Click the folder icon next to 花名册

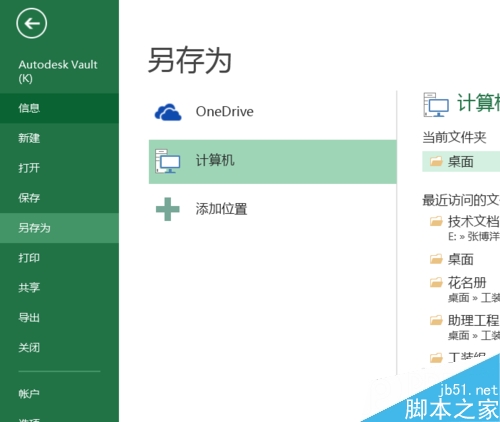point(436,283)
